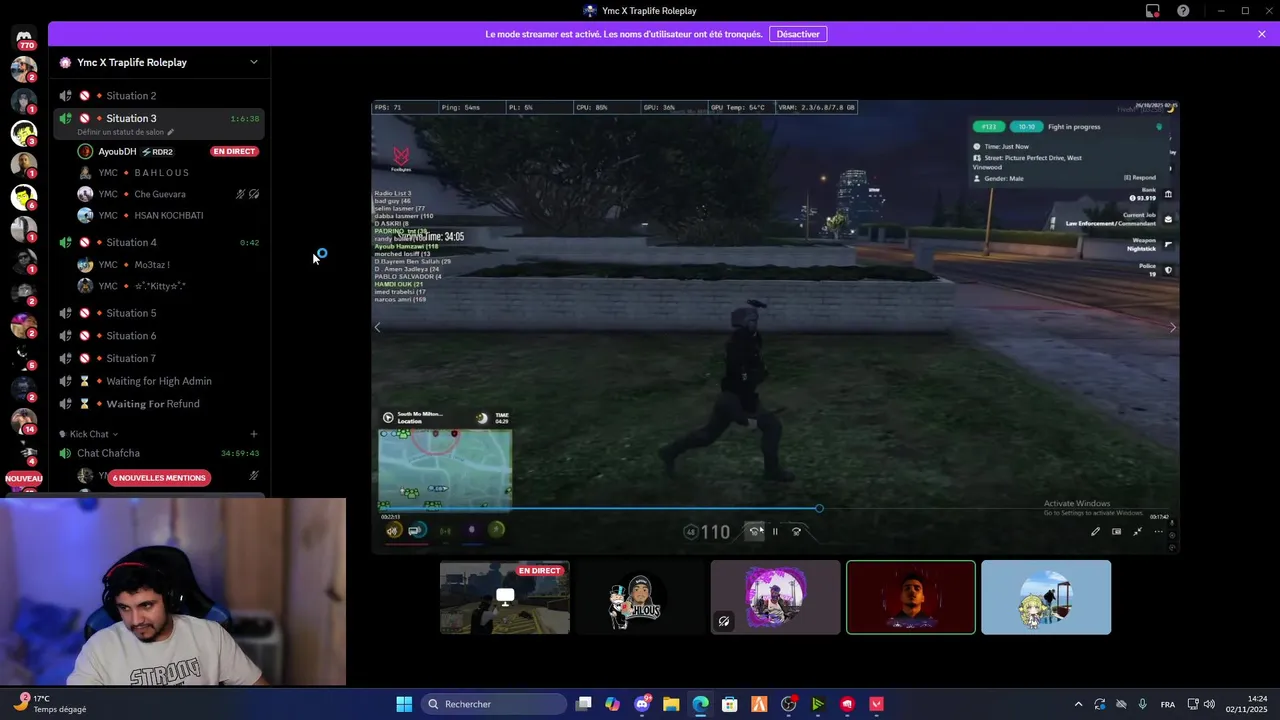Click pencil icon next to salon status
Image resolution: width=1280 pixels, height=720 pixels.
(170, 132)
